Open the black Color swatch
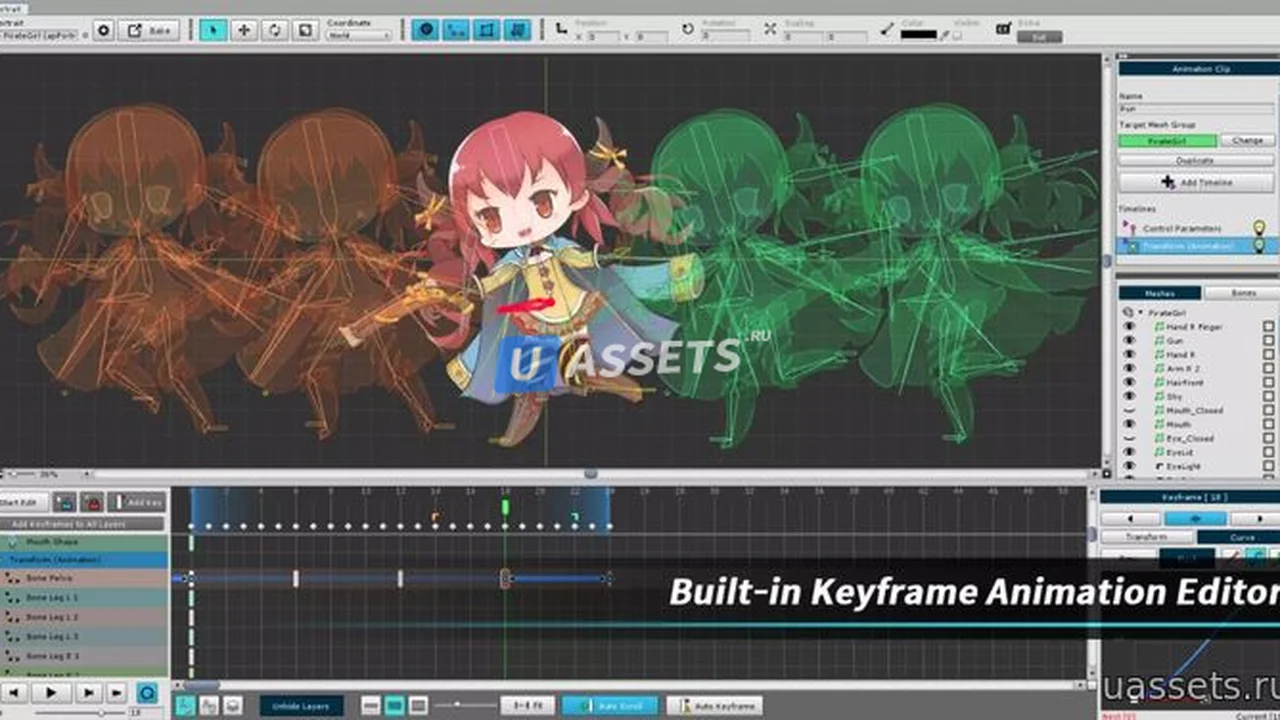Viewport: 1280px width, 720px height. pos(920,35)
